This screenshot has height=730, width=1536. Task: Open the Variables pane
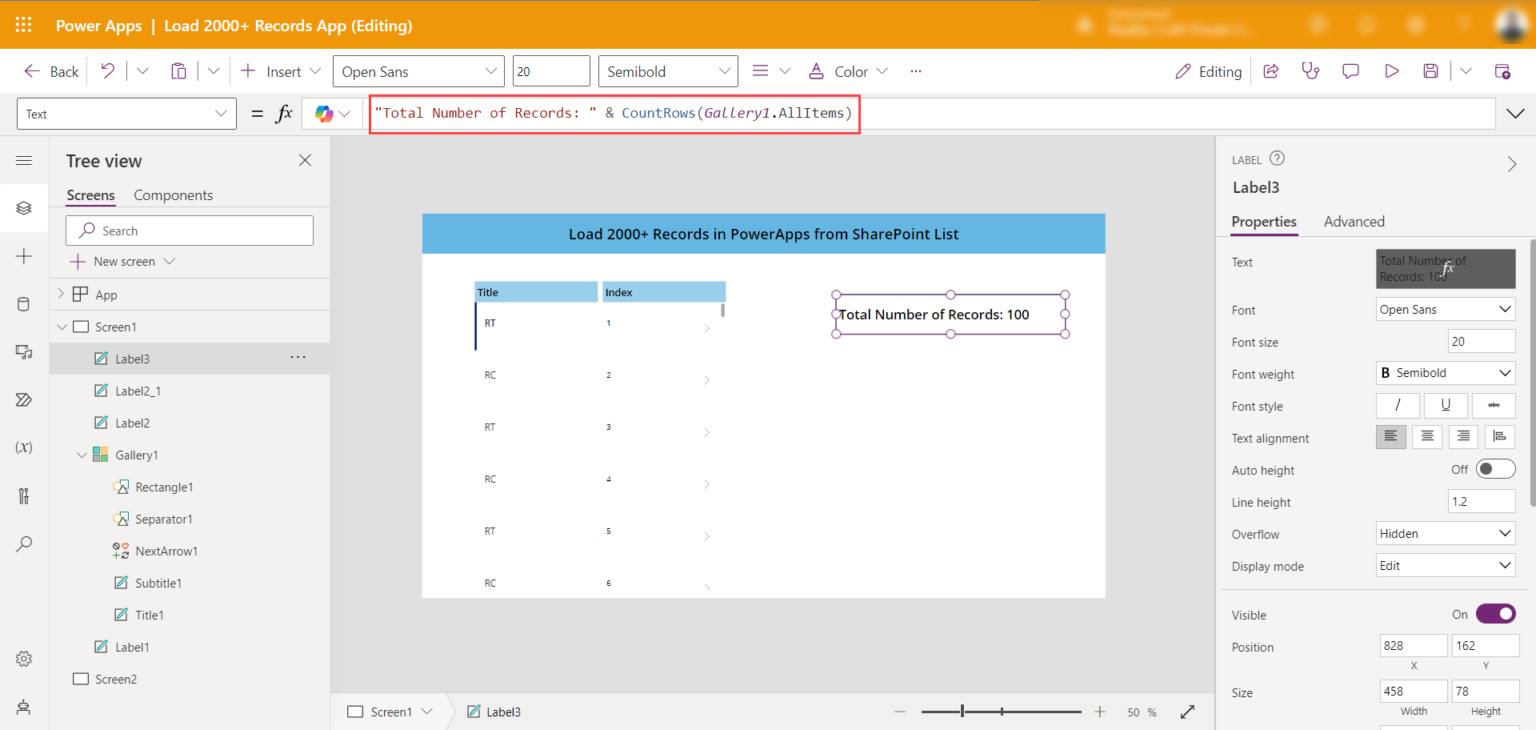[x=23, y=447]
